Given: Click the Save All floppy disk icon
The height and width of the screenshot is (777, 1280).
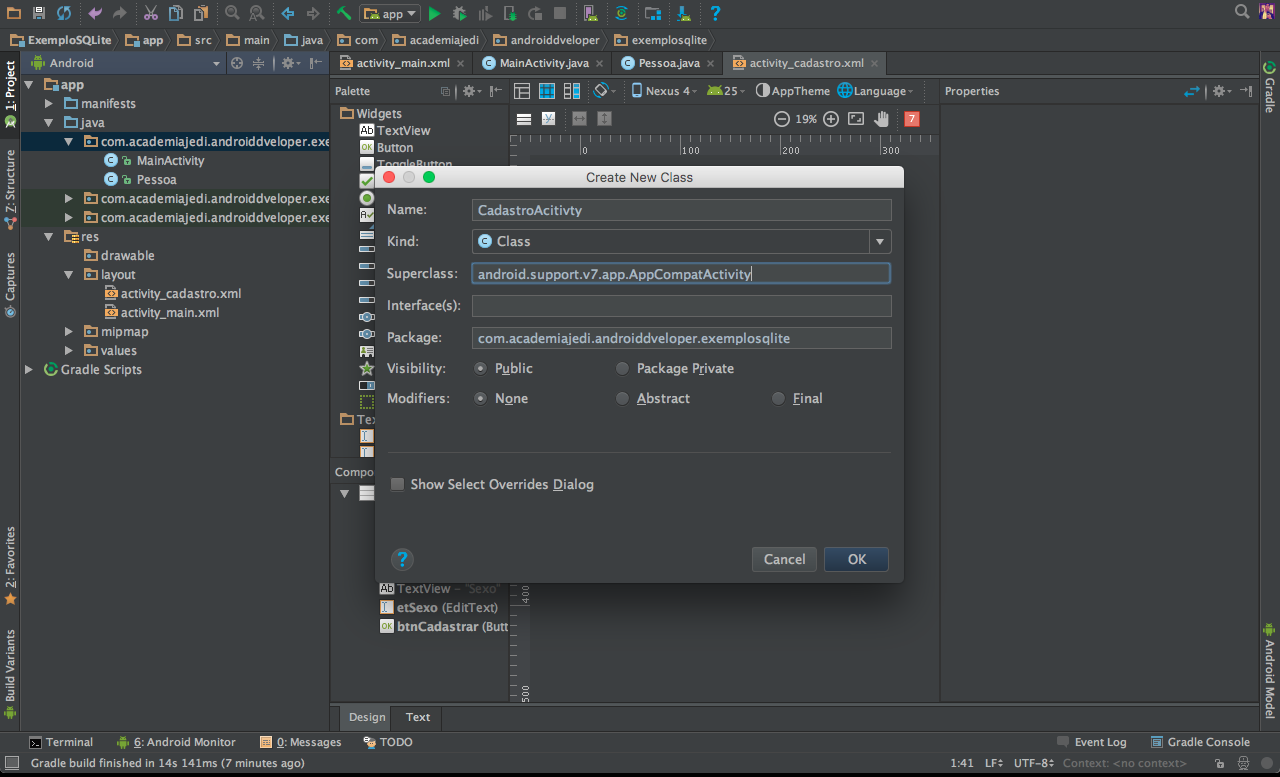Looking at the screenshot, I should pyautogui.click(x=38, y=13).
